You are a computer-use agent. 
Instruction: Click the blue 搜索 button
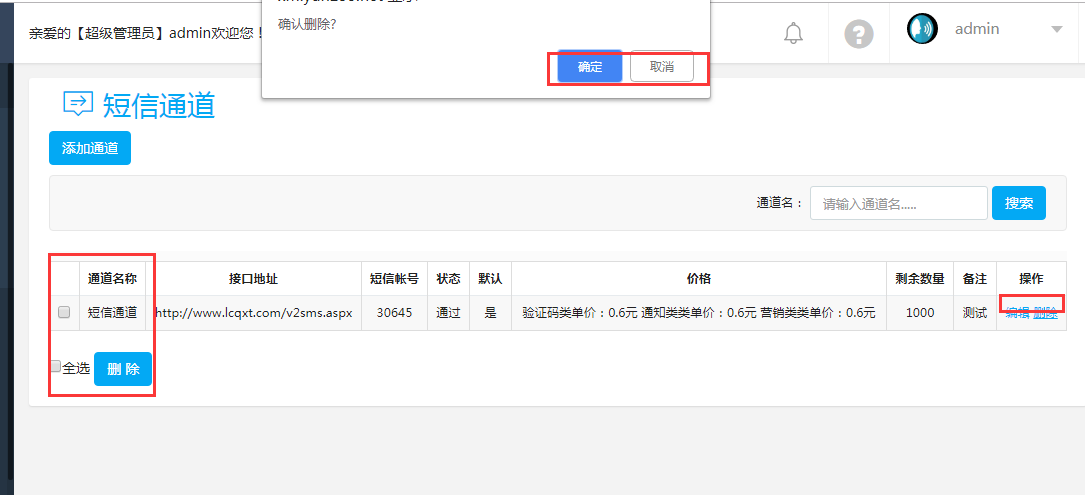1018,203
